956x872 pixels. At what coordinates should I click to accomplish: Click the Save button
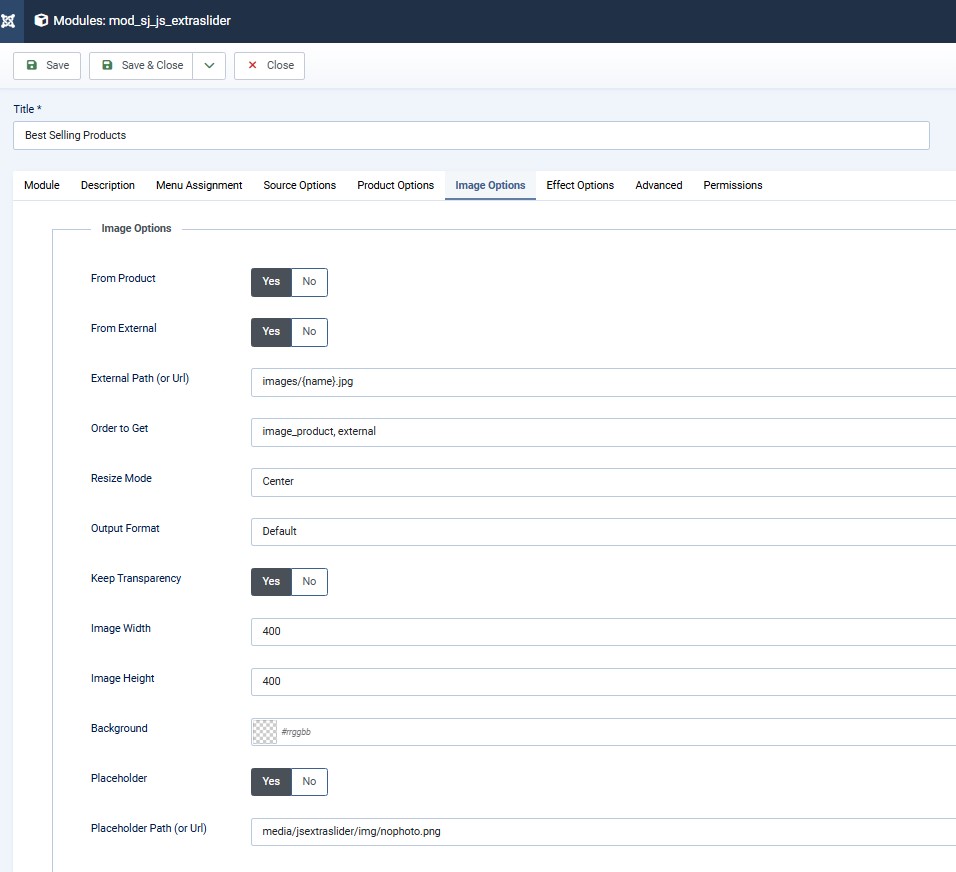point(47,66)
